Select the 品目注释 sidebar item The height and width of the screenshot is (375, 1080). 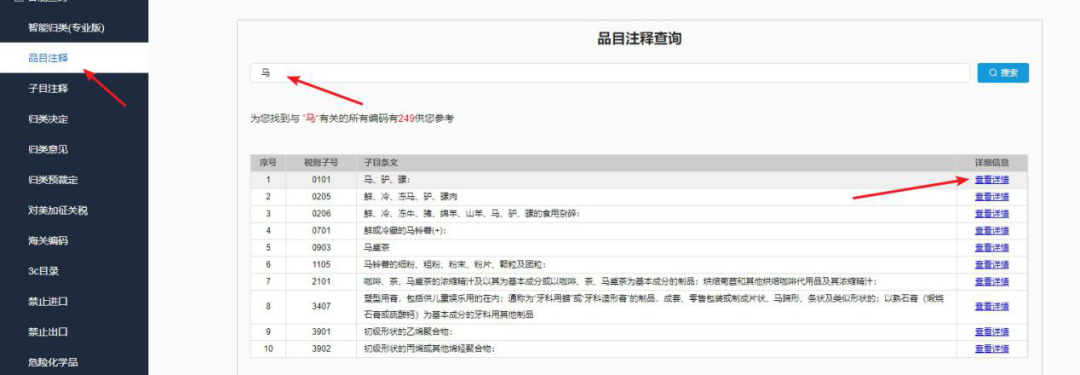(48, 58)
